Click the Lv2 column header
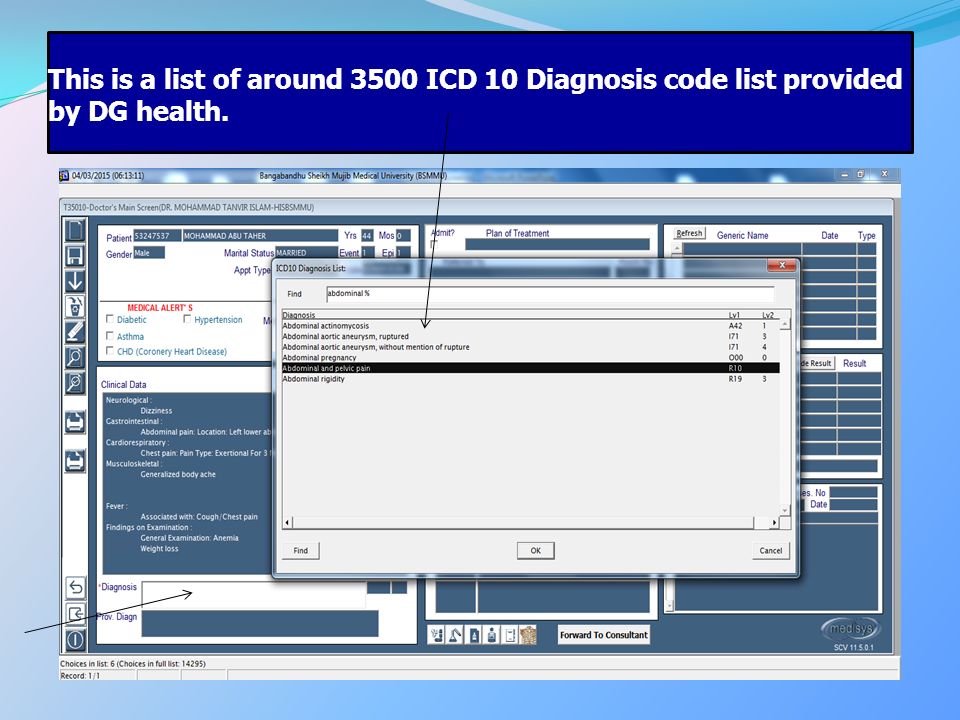Viewport: 960px width, 720px height. pyautogui.click(x=768, y=315)
